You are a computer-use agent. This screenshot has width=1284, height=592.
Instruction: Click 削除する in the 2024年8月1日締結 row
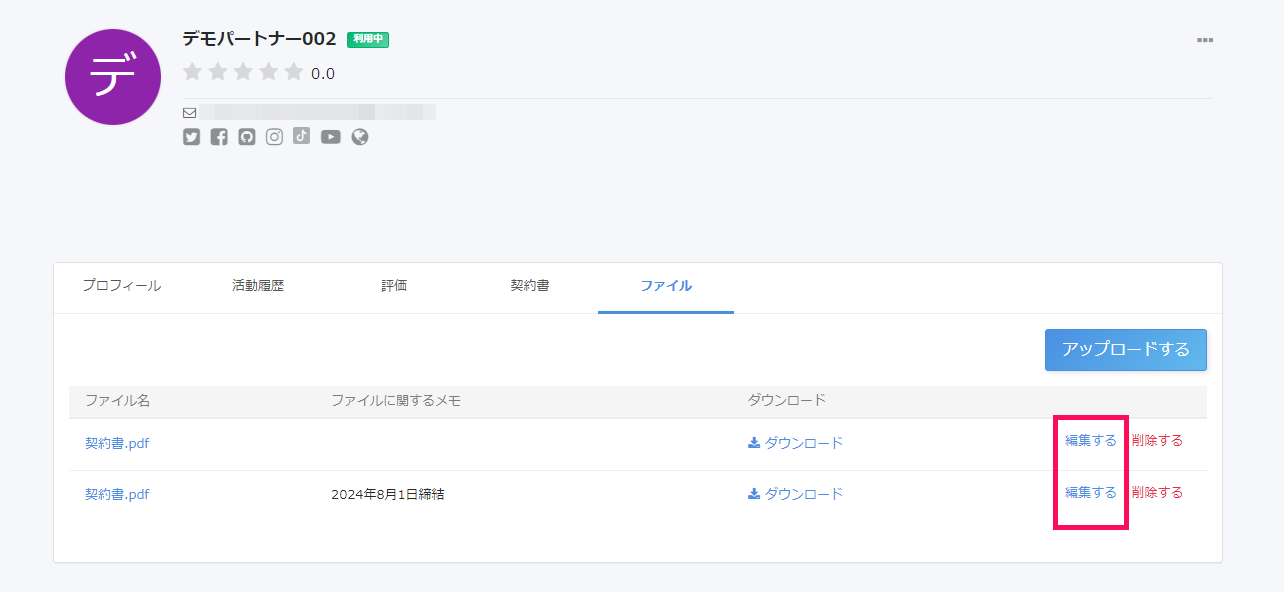tap(1157, 492)
